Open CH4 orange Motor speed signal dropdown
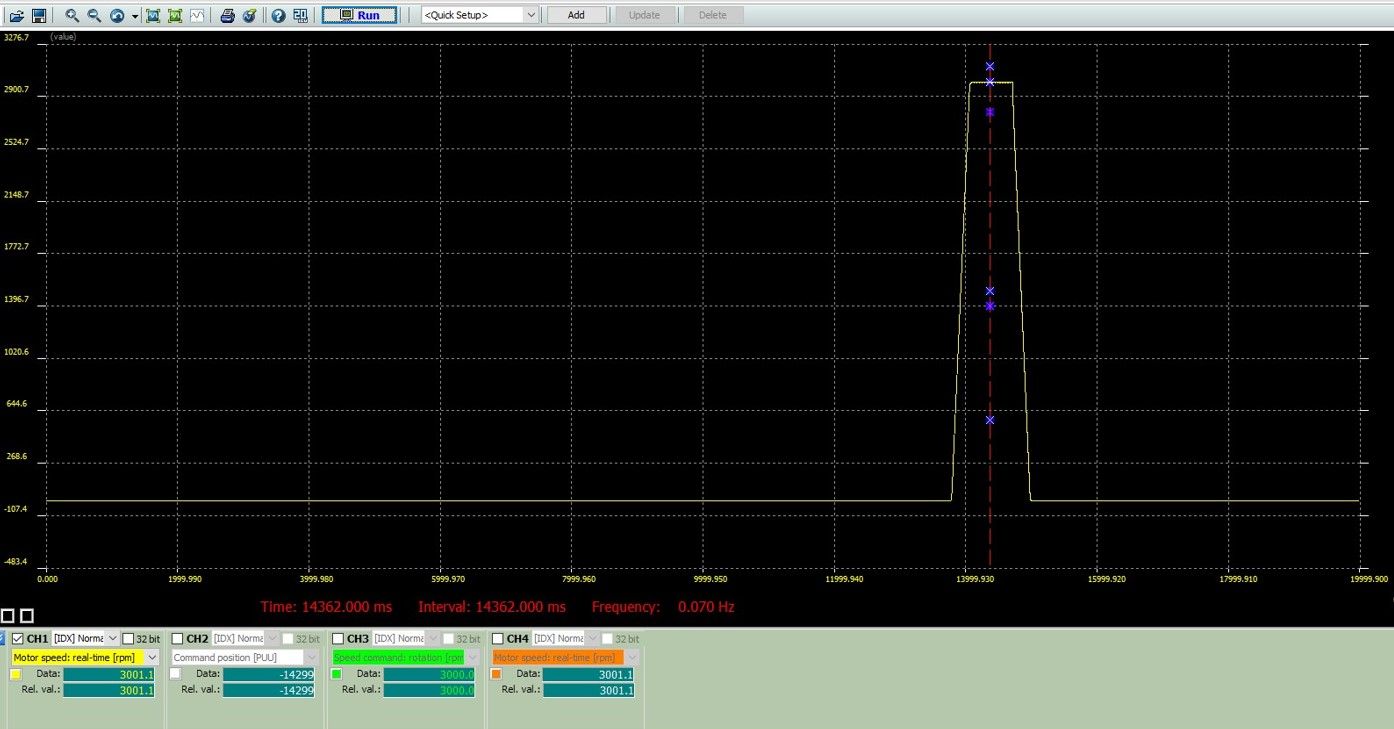The height and width of the screenshot is (729, 1394). pyautogui.click(x=565, y=657)
